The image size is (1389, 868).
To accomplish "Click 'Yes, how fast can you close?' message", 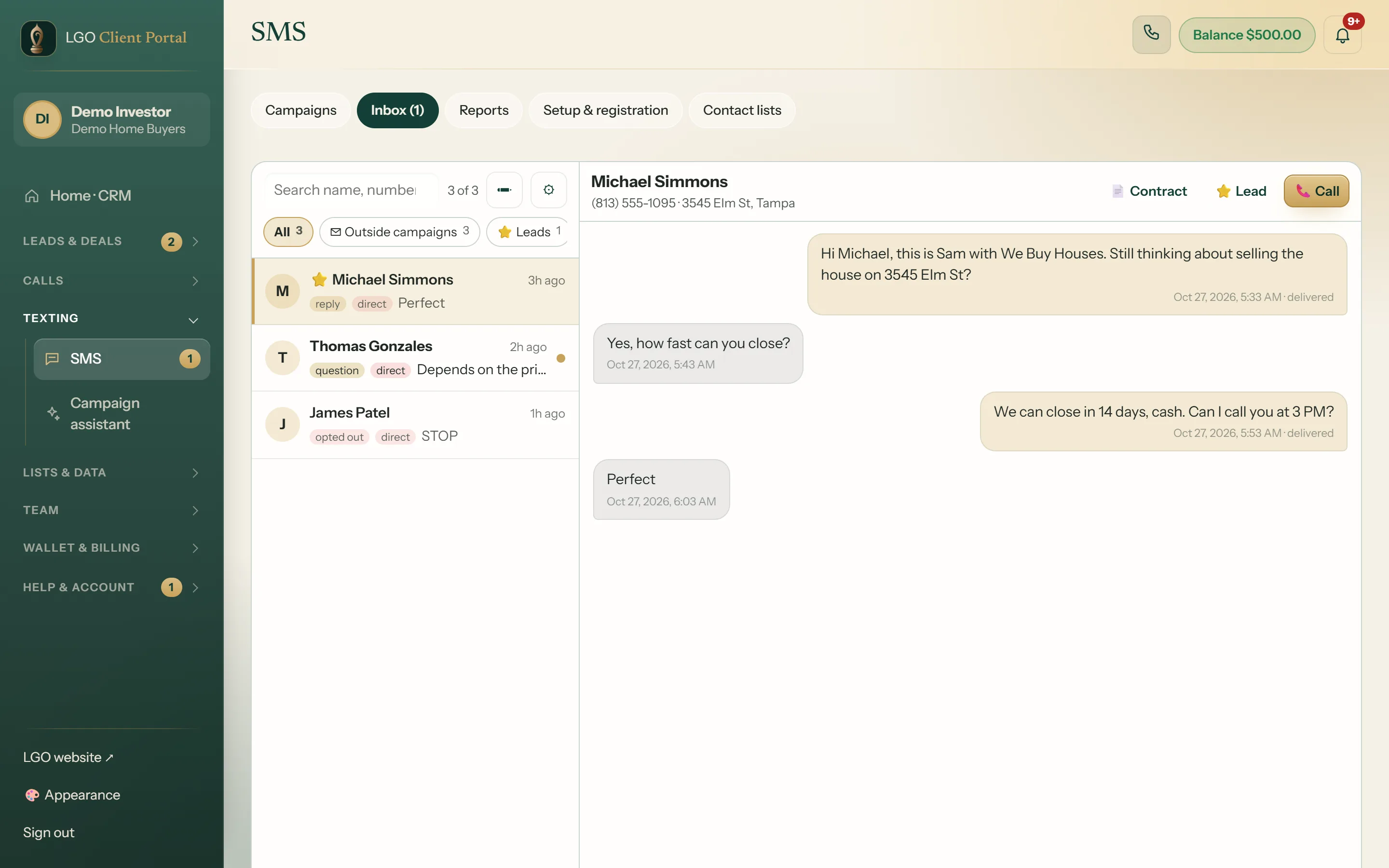I will click(698, 353).
